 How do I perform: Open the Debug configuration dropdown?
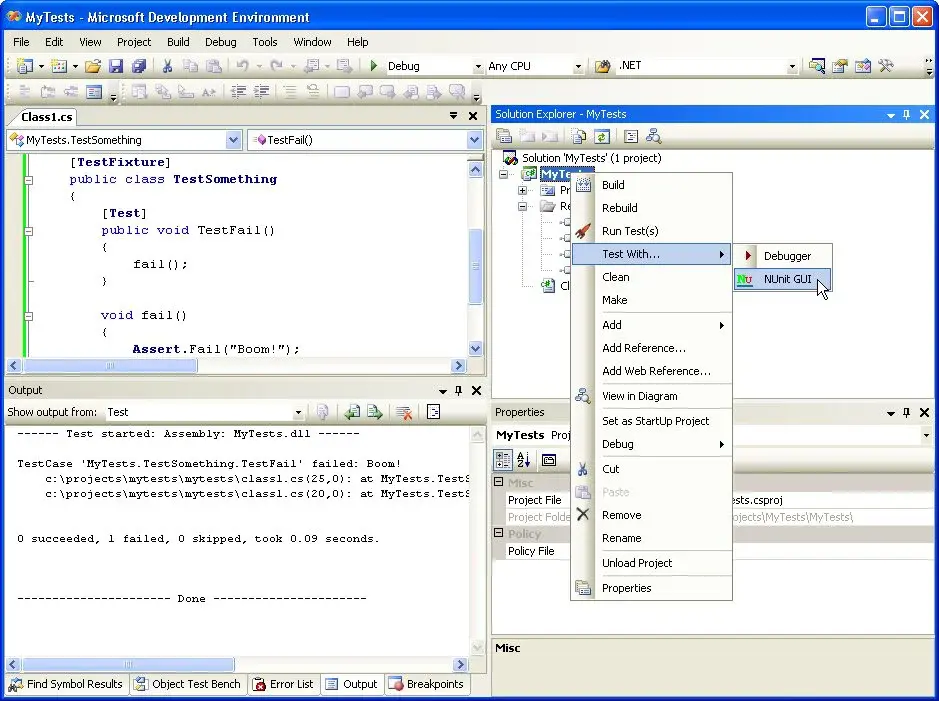477,66
